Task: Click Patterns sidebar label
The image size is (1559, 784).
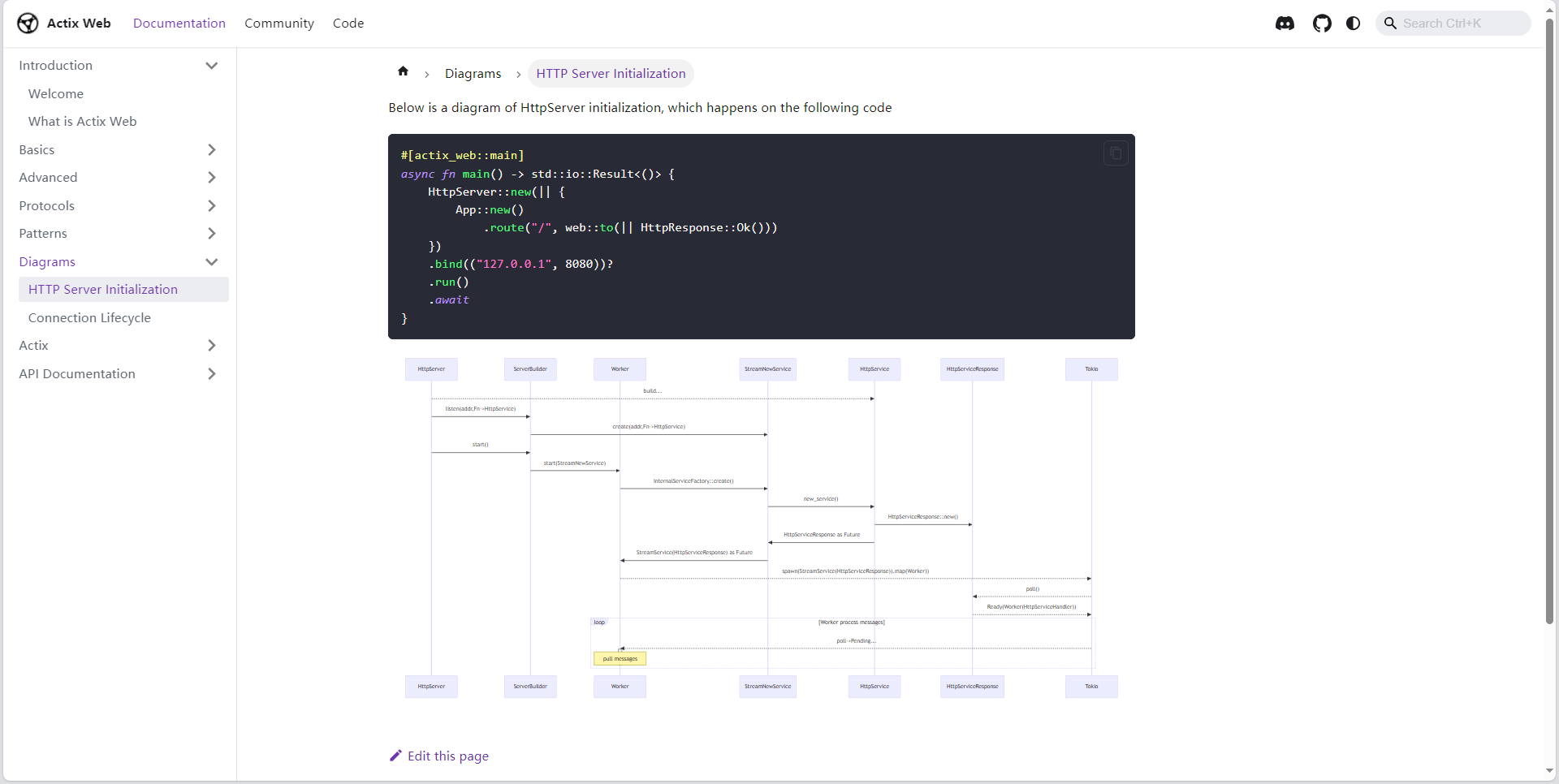Action: [x=43, y=234]
